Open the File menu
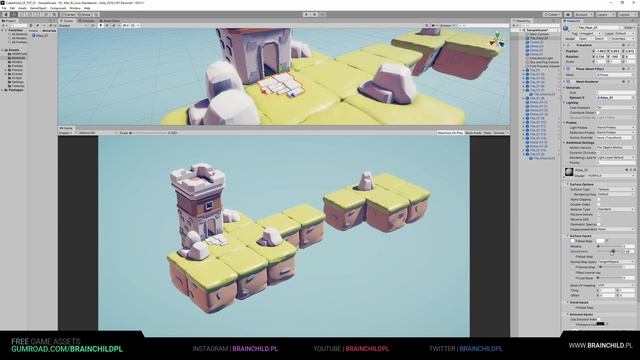This screenshot has height=360, width=640. pos(4,8)
